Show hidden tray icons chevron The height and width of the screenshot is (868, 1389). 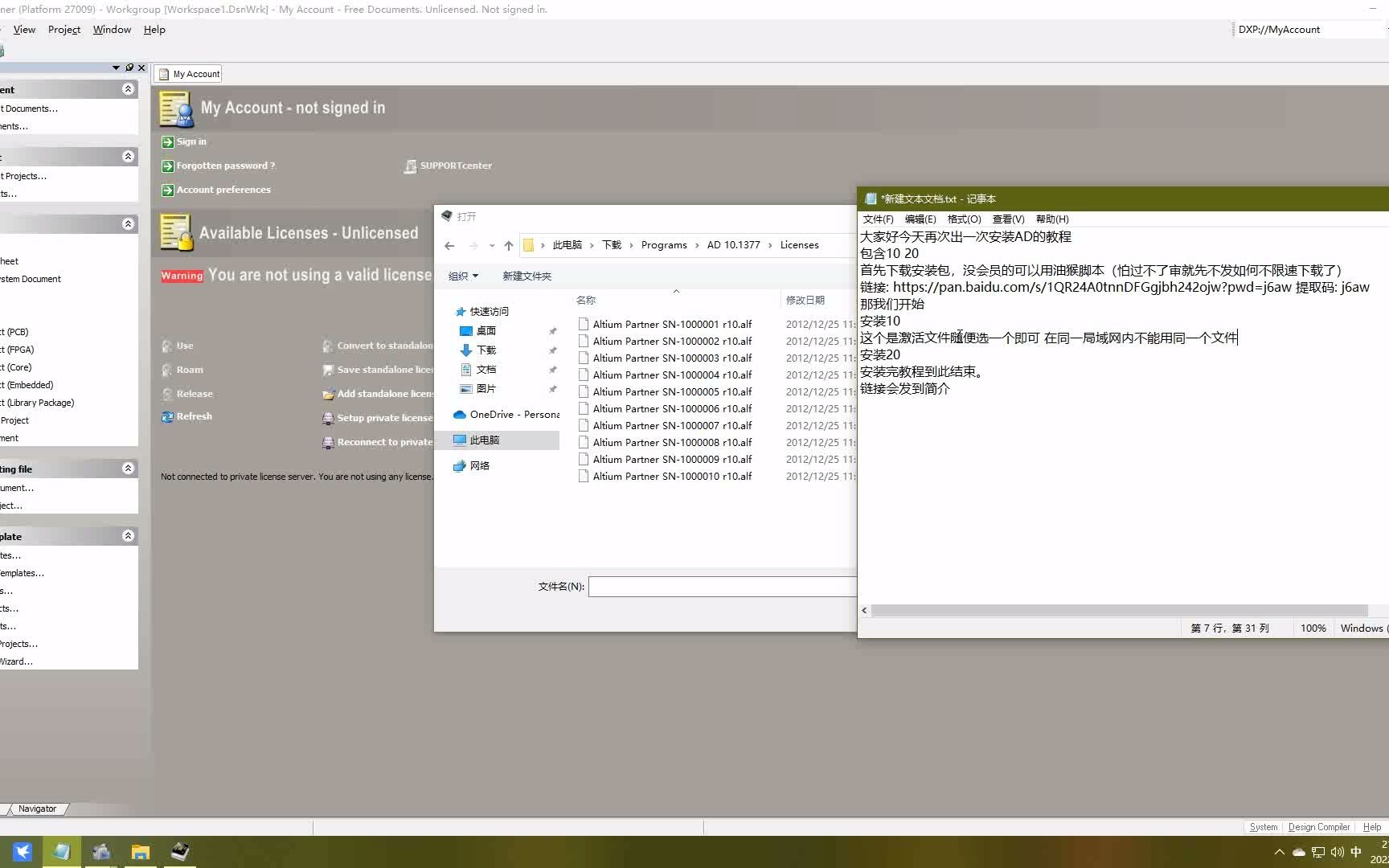1279,852
